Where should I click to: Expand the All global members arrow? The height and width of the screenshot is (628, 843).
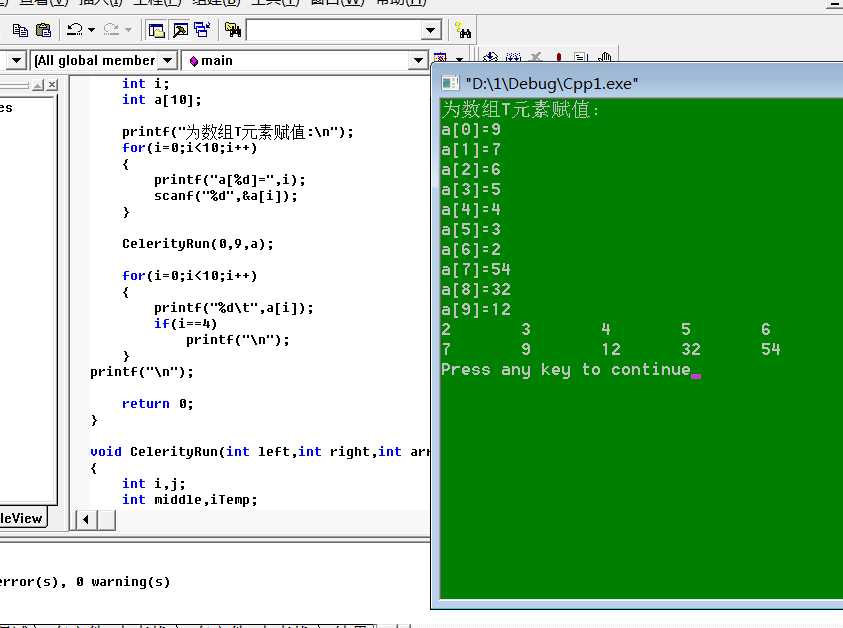168,60
